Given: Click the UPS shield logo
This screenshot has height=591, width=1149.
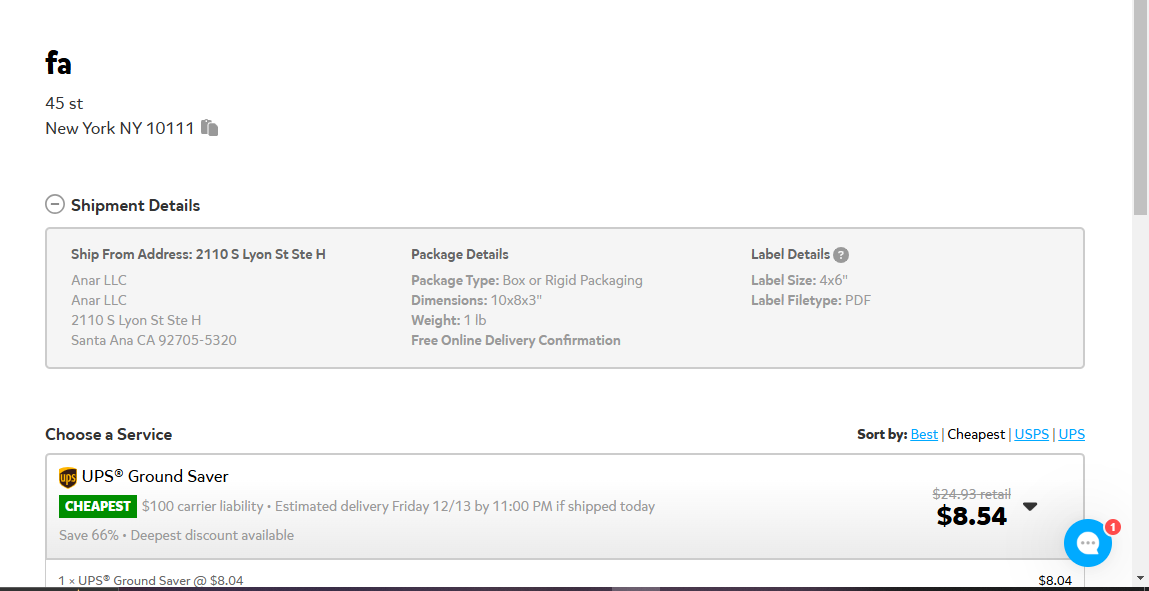Looking at the screenshot, I should click(x=67, y=477).
